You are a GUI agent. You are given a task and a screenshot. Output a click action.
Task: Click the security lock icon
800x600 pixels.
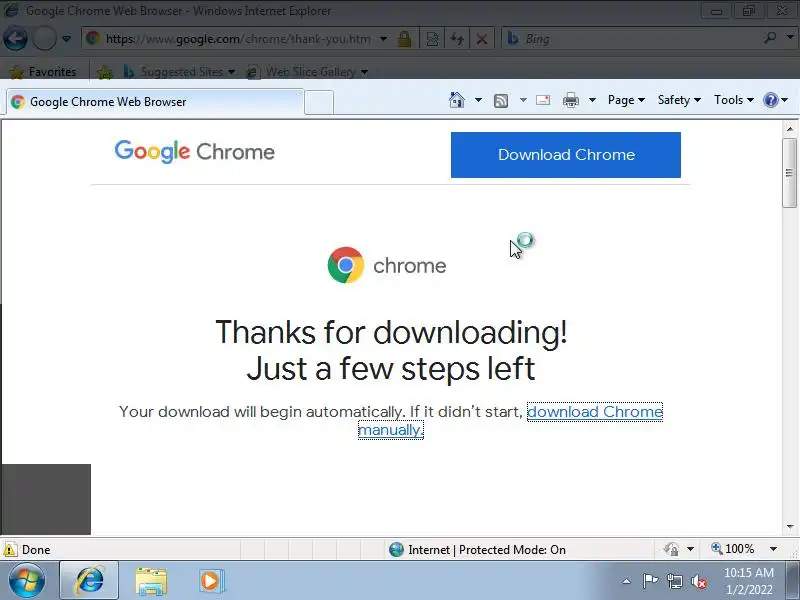coord(405,39)
